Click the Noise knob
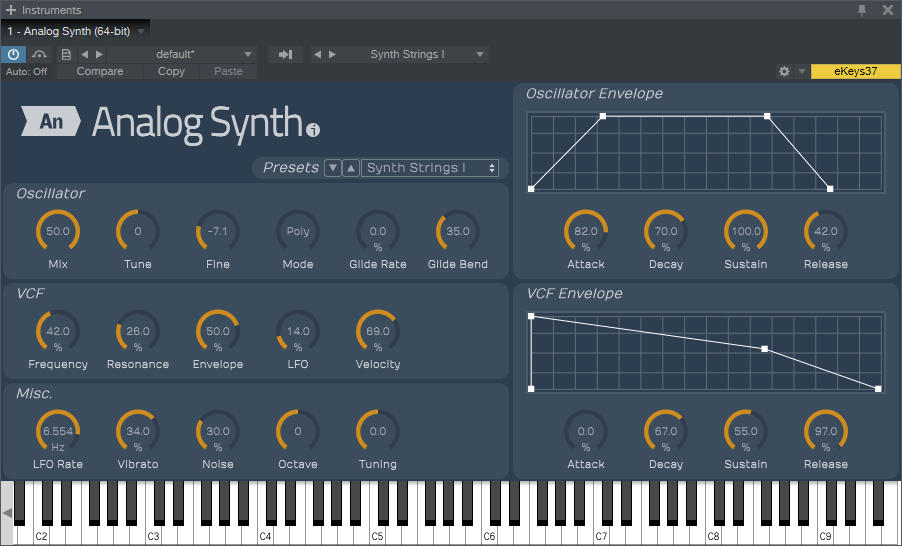Screen dimensions: 902x546 (x=217, y=431)
